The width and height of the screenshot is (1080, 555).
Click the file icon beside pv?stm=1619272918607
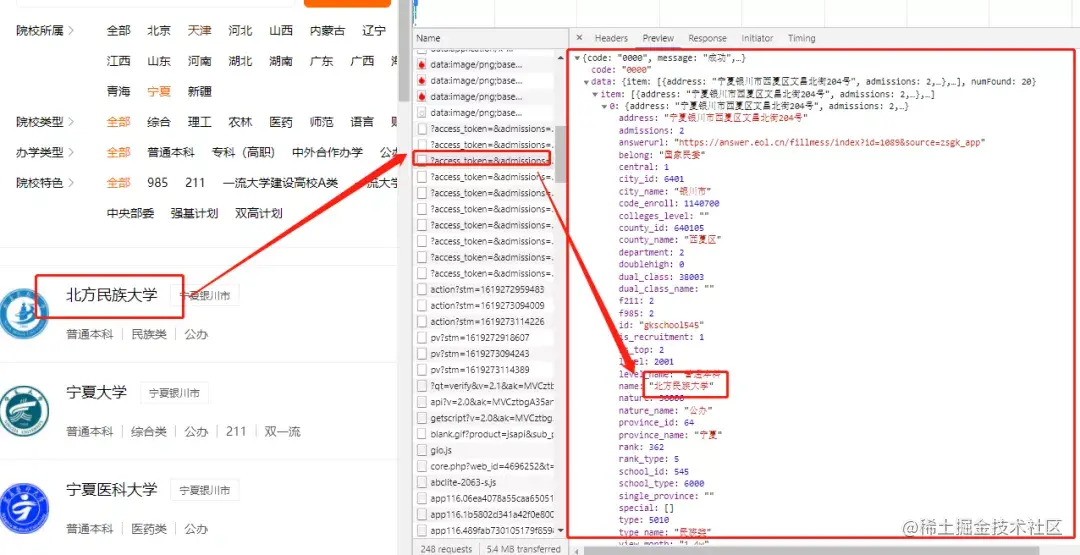(422, 337)
